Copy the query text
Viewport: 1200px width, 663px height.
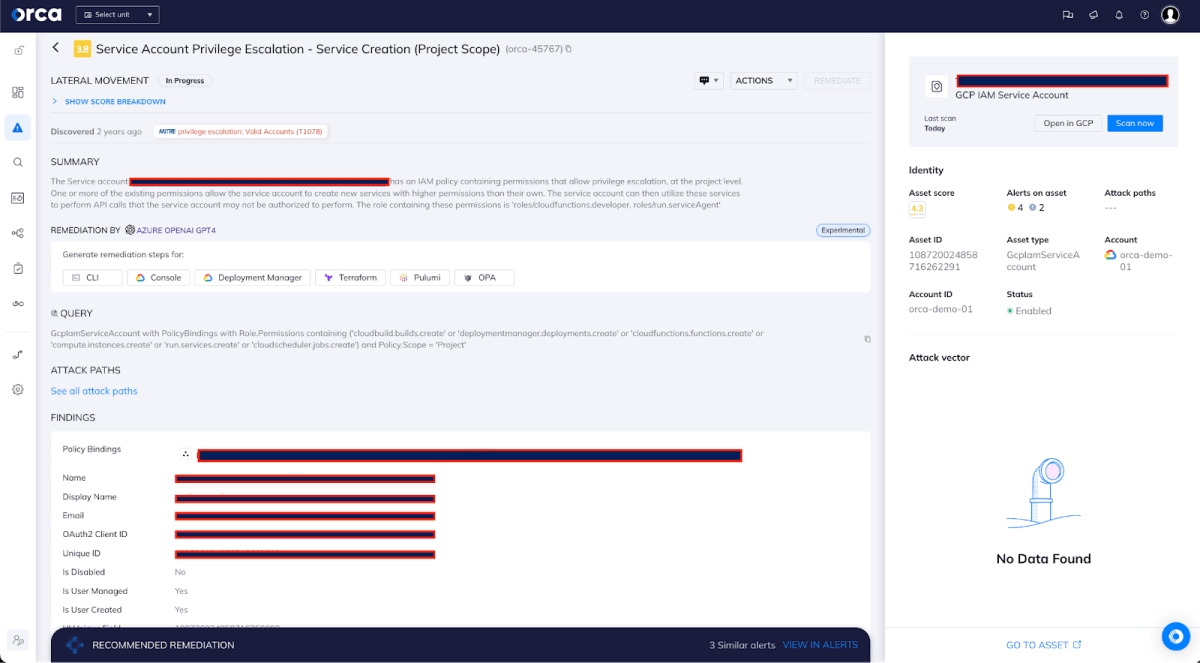pos(867,339)
